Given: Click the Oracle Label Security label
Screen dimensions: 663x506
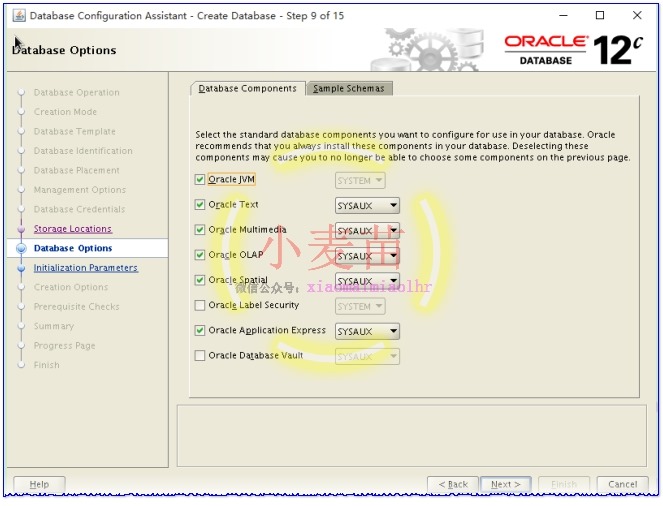Looking at the screenshot, I should point(254,305).
